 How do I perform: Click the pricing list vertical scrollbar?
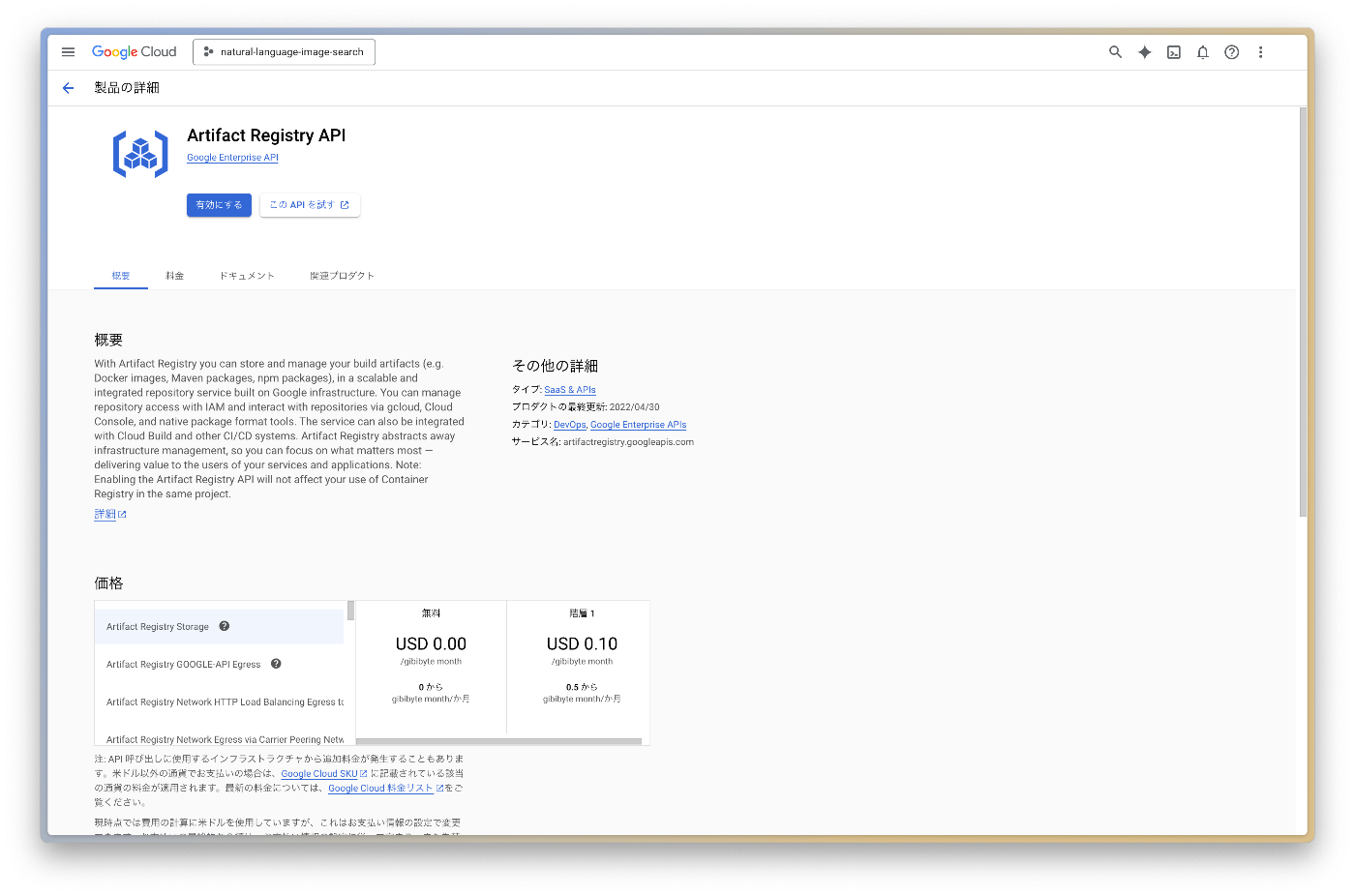350,611
